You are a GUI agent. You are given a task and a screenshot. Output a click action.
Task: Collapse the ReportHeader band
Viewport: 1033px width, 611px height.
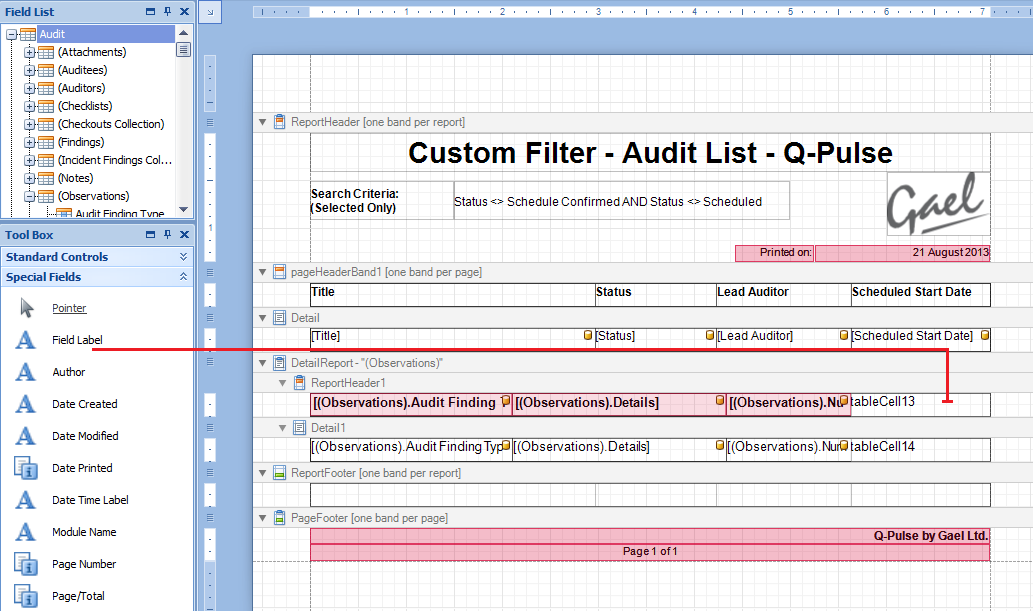click(262, 122)
